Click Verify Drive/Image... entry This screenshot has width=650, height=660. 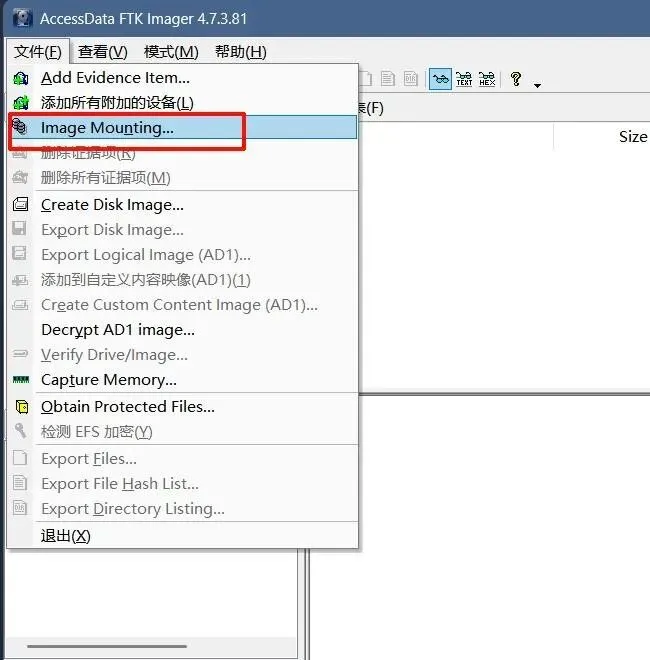click(x=183, y=355)
